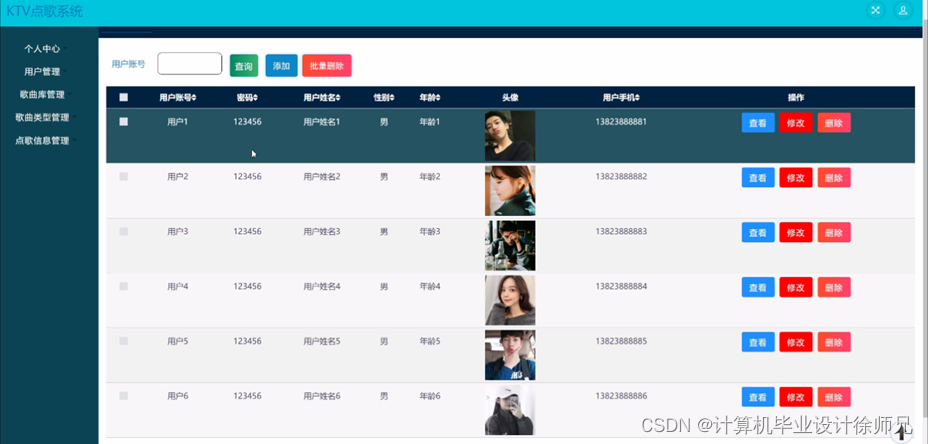Click phone number 13823888886
The height and width of the screenshot is (444, 928).
tap(621, 396)
